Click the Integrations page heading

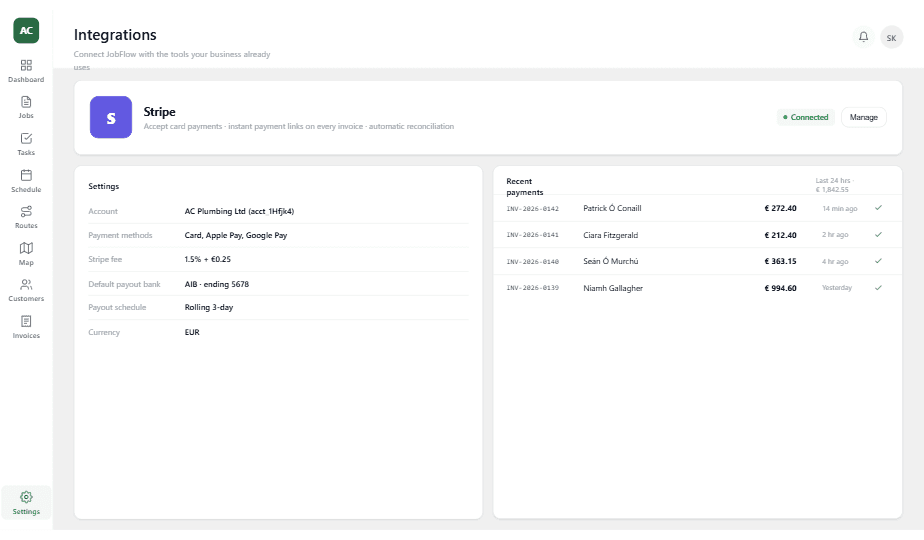click(115, 35)
